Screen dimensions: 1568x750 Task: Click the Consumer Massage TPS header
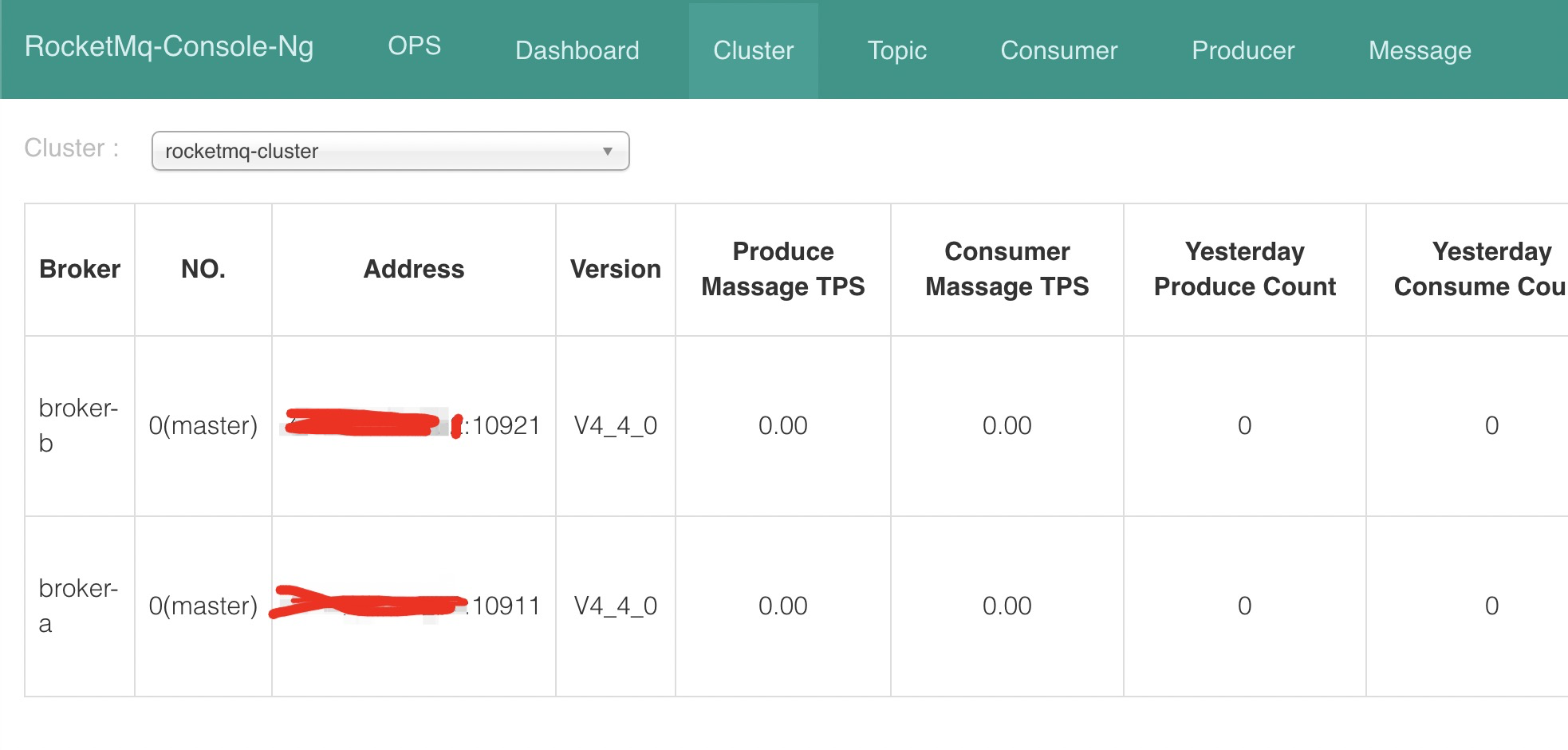pyautogui.click(x=1007, y=270)
